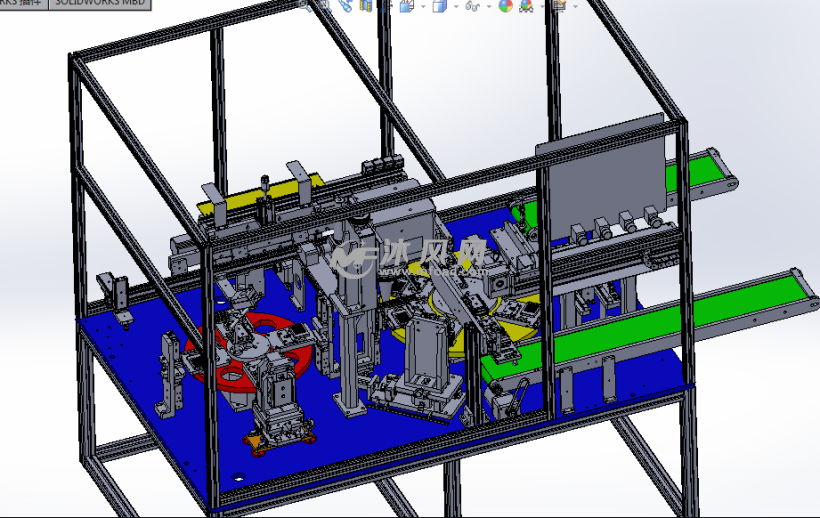Open Edit Appearance color ball icon
The height and width of the screenshot is (518, 820).
point(505,5)
